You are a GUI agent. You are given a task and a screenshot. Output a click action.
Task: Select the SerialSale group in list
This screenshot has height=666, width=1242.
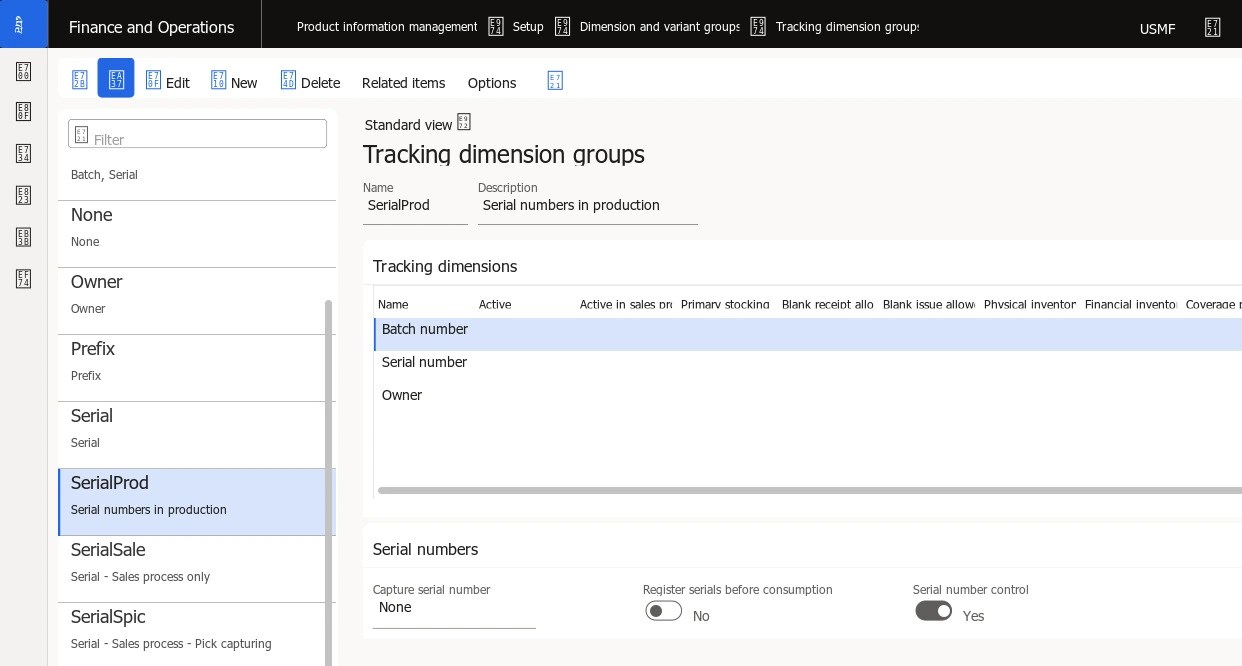click(197, 569)
